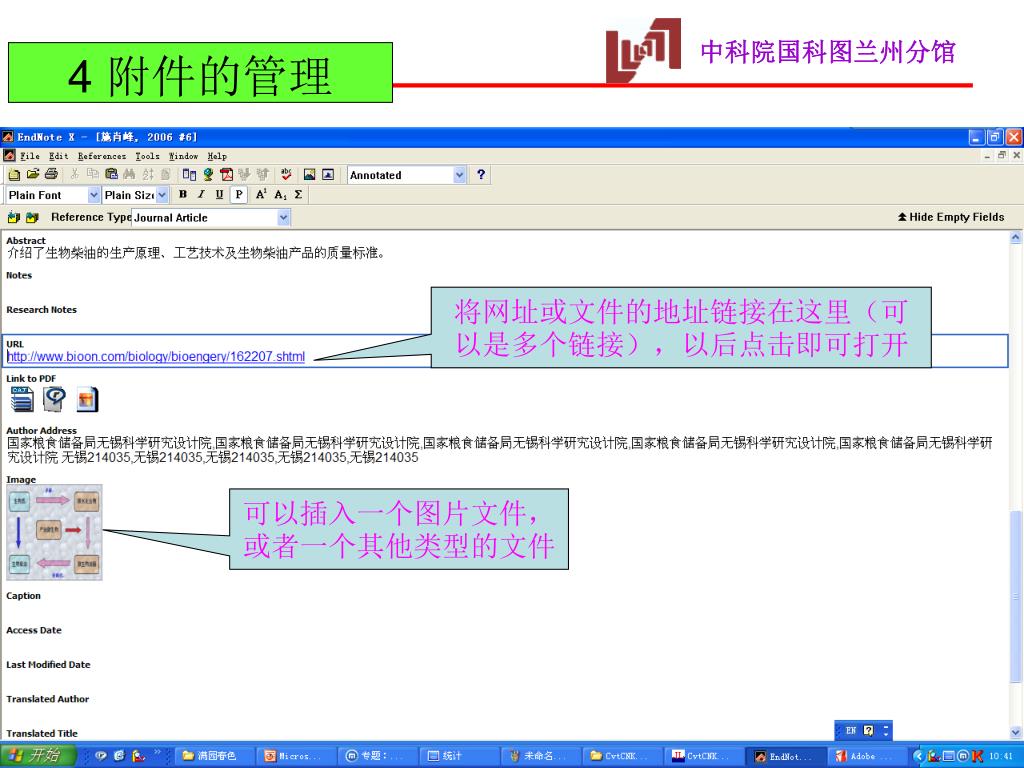The height and width of the screenshot is (768, 1024).
Task: Open the bioon.com URL link
Action: click(155, 357)
